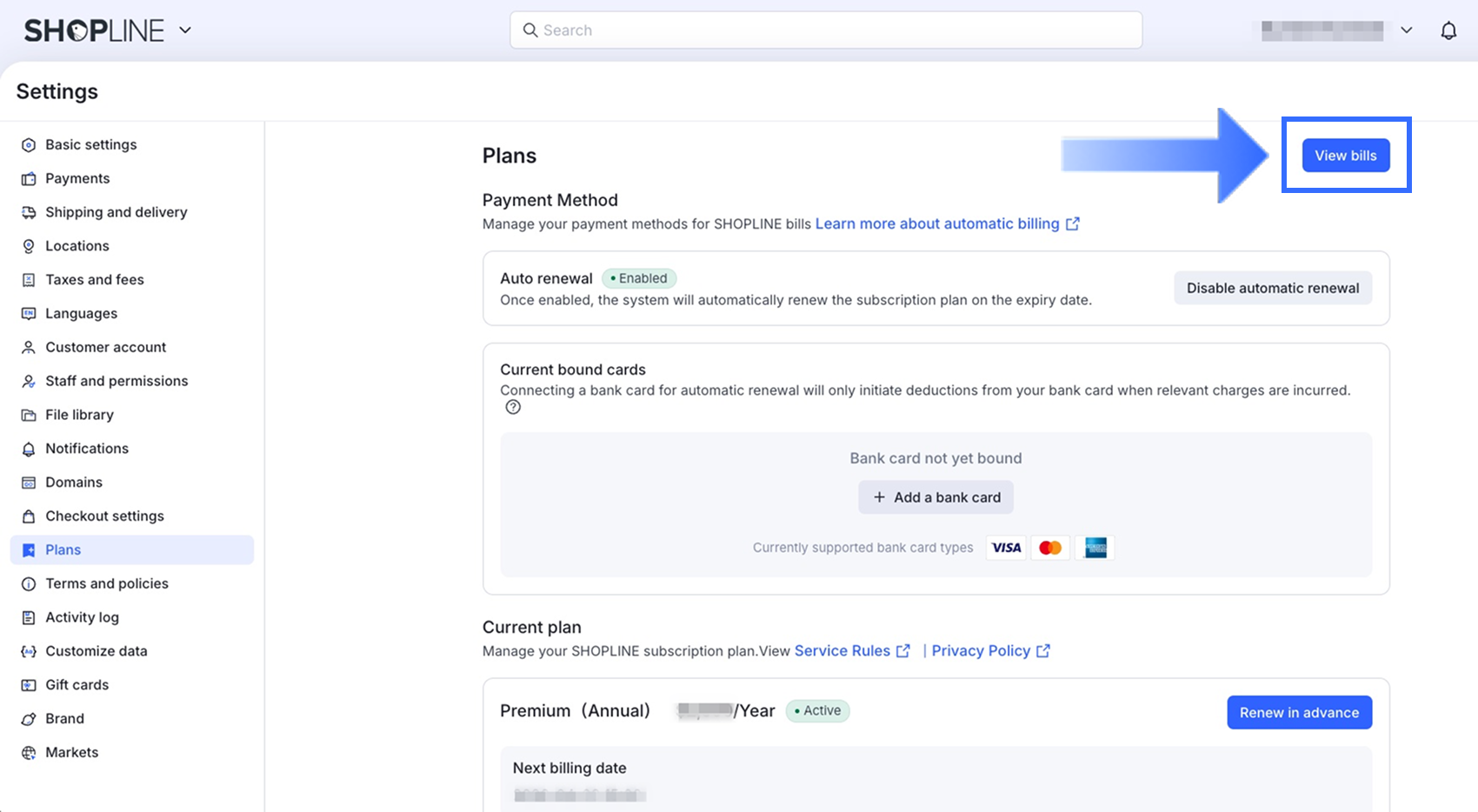Click the Visa card logo
Screen dimensions: 1478x812
[1006, 548]
